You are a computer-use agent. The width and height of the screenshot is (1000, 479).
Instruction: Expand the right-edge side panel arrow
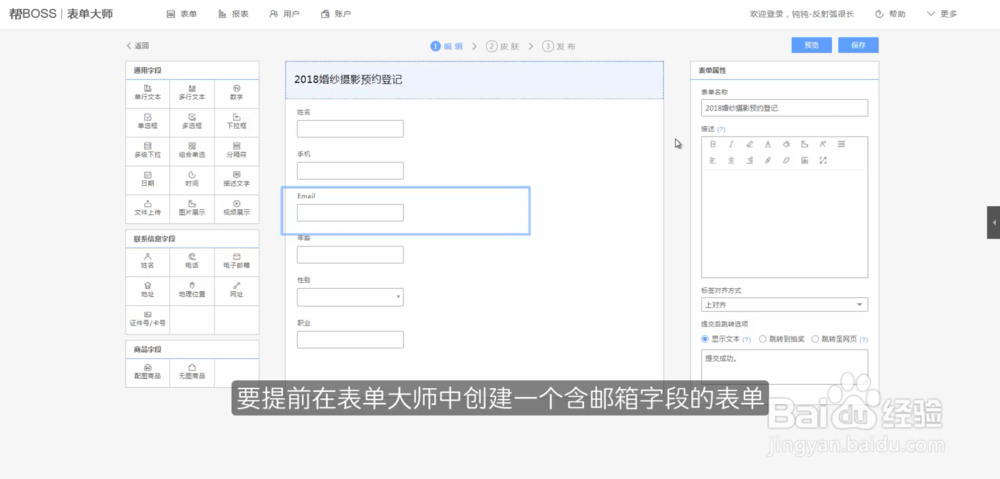coord(994,223)
